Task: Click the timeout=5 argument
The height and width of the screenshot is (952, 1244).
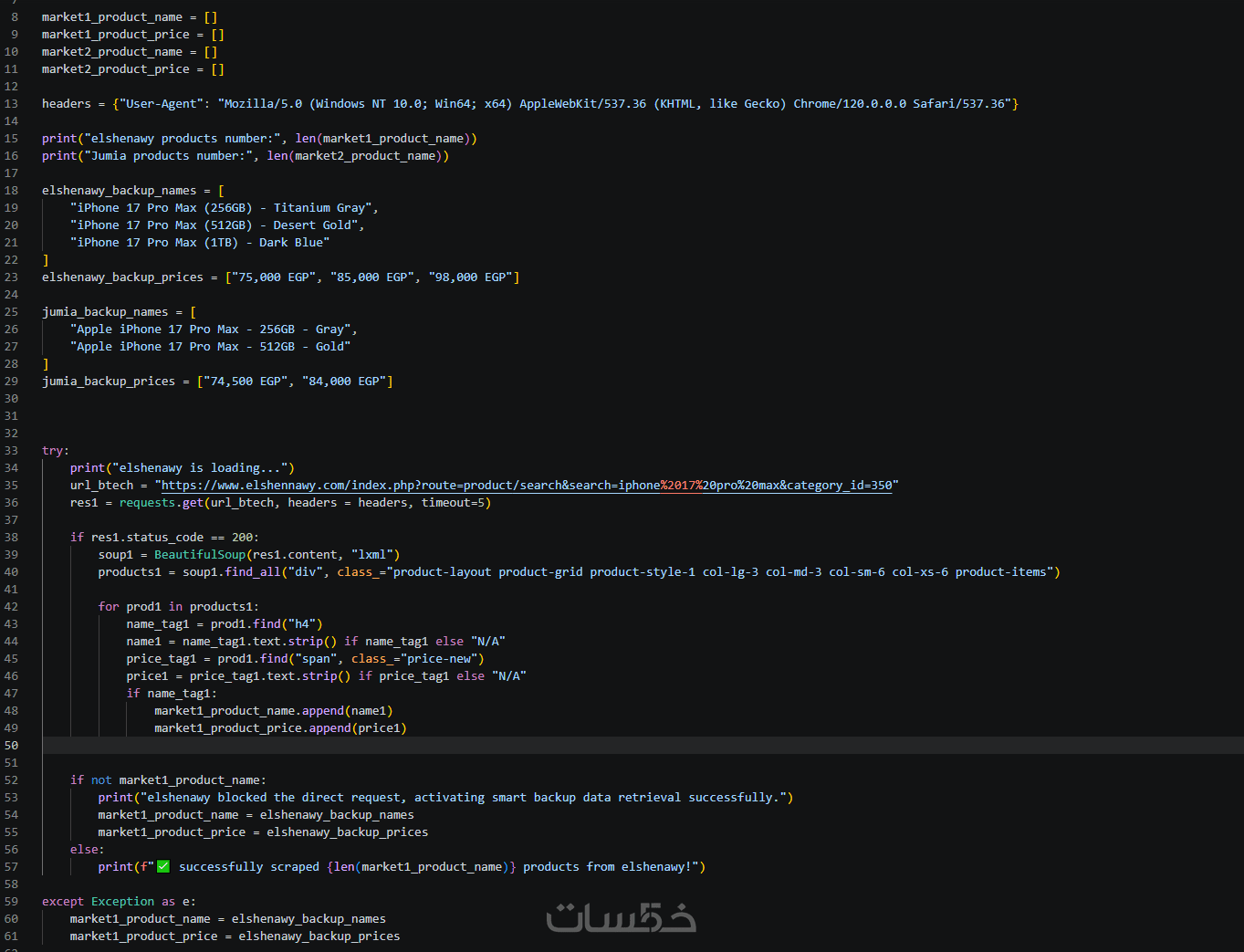Action: [x=453, y=503]
